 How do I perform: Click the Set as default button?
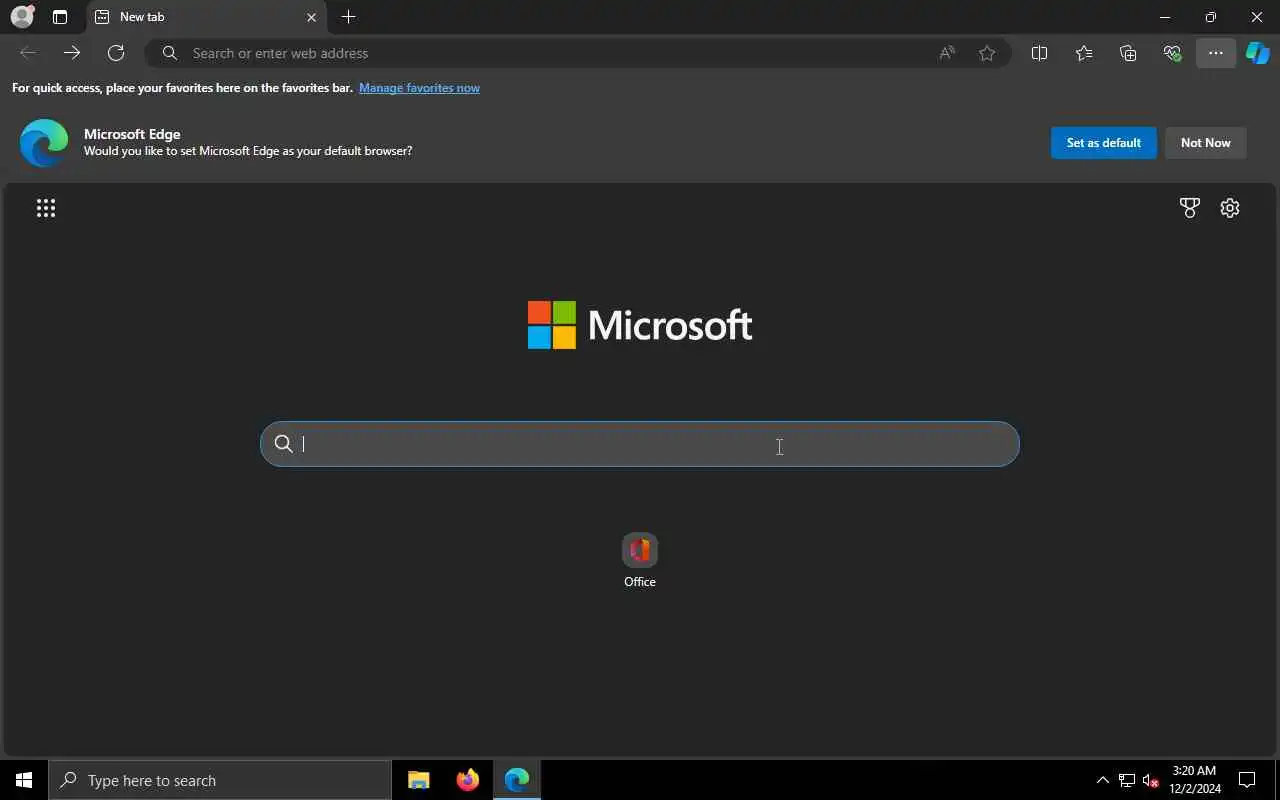point(1104,143)
